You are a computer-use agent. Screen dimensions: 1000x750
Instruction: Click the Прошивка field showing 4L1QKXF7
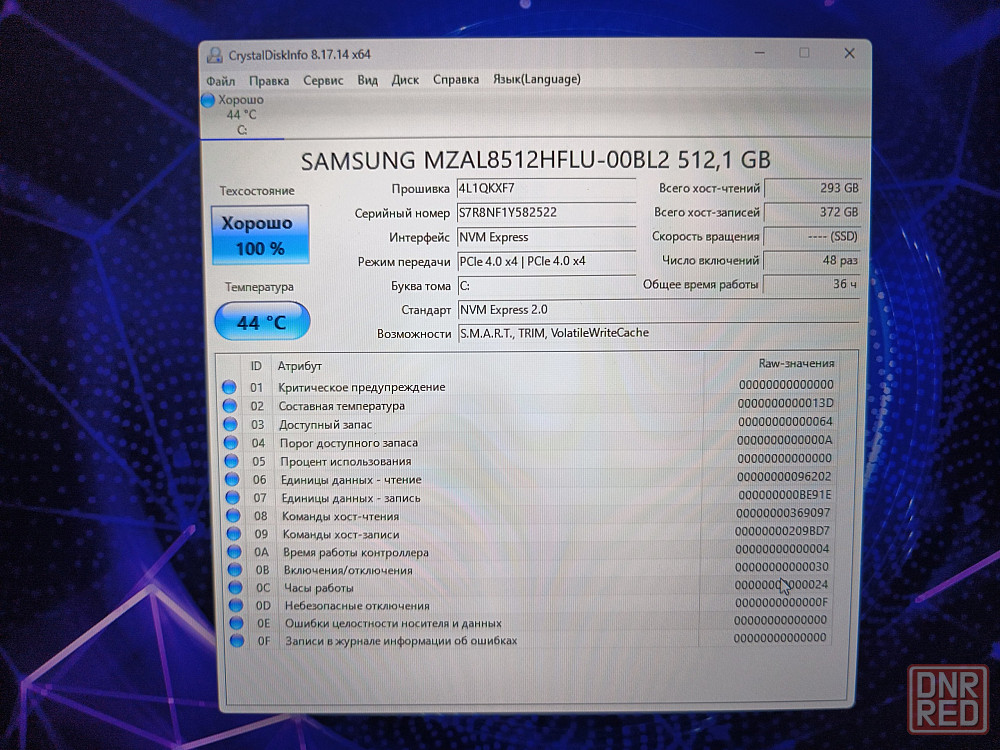tap(545, 188)
